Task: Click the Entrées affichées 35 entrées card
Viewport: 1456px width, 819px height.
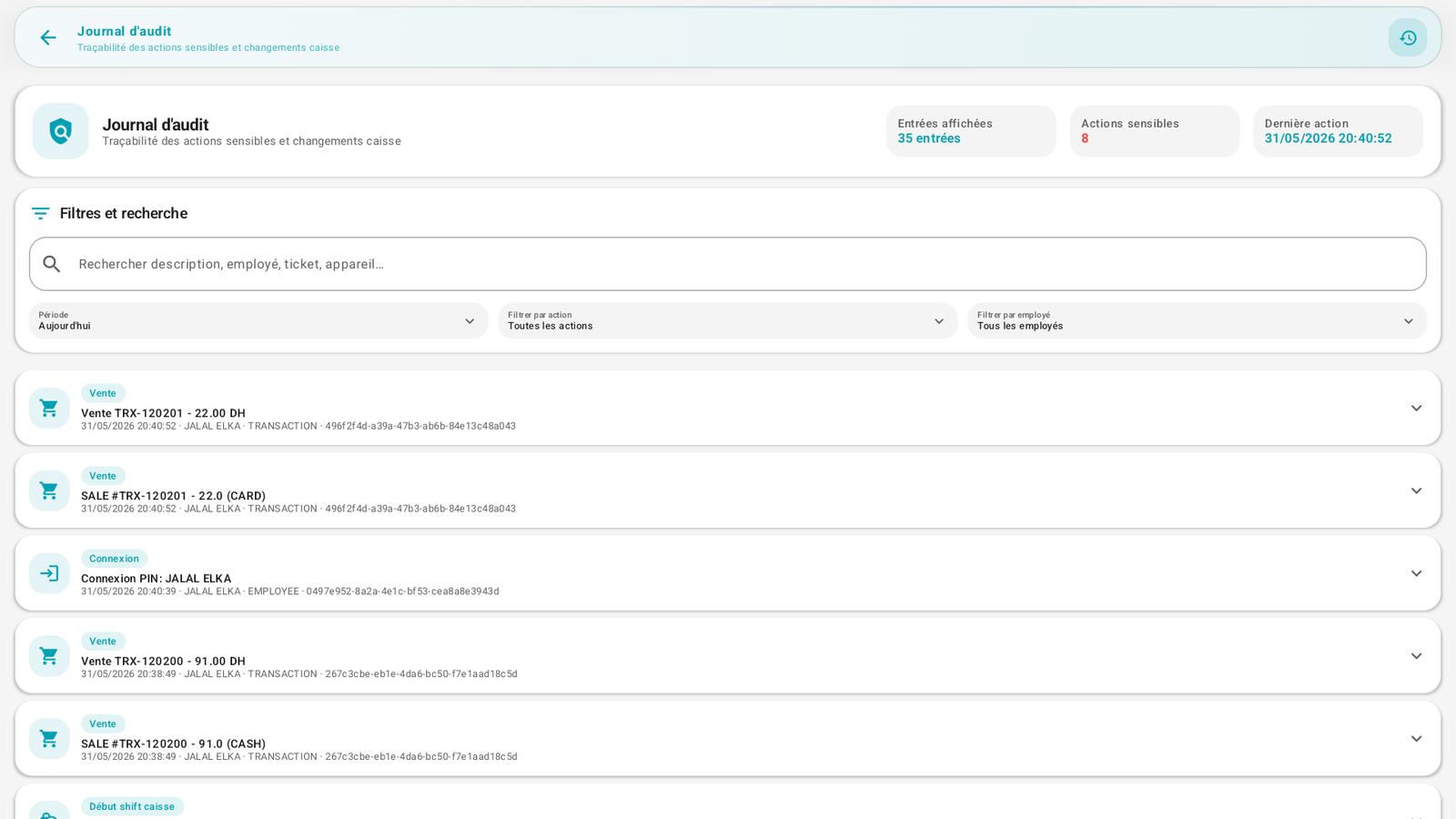Action: [x=971, y=131]
